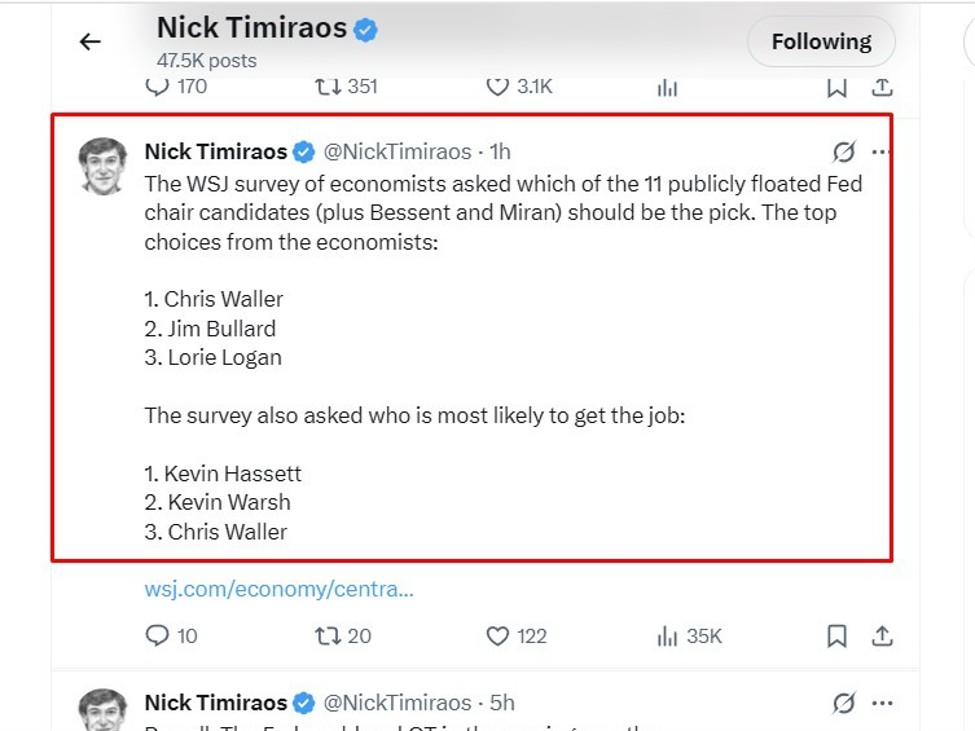Screen dimensions: 975x731
Task: Open the 1h timestamp of the post
Action: point(500,152)
